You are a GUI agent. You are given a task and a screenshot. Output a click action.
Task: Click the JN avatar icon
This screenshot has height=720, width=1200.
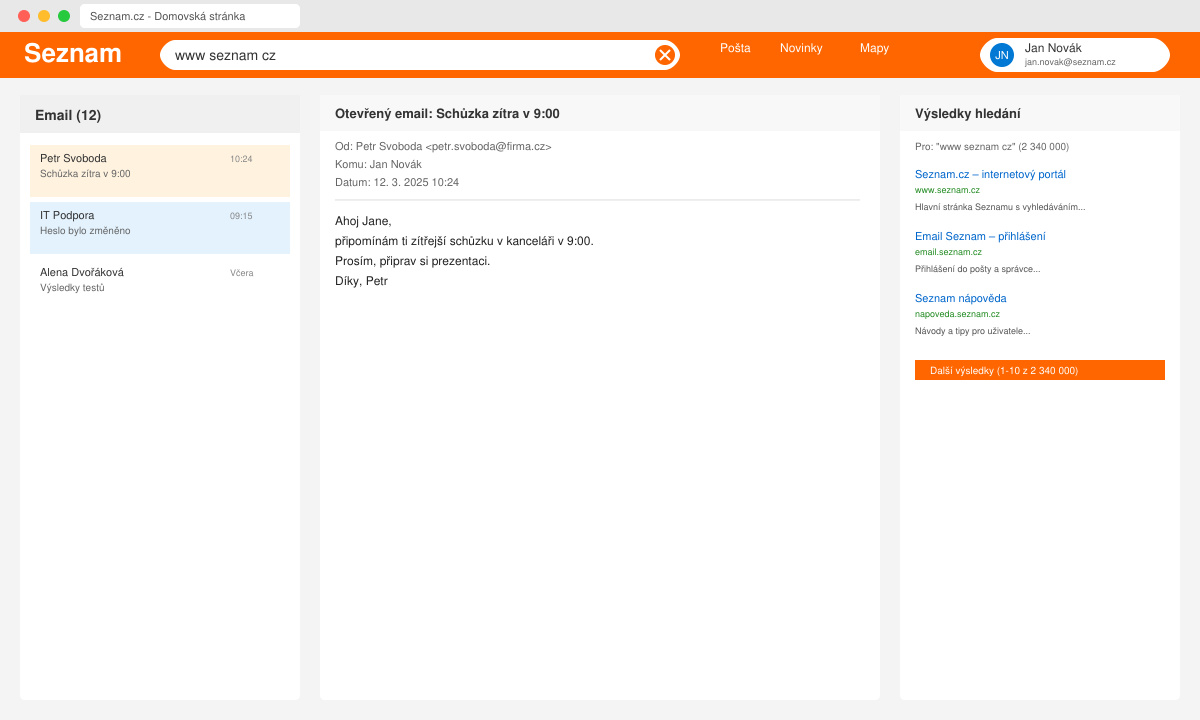(x=1002, y=55)
